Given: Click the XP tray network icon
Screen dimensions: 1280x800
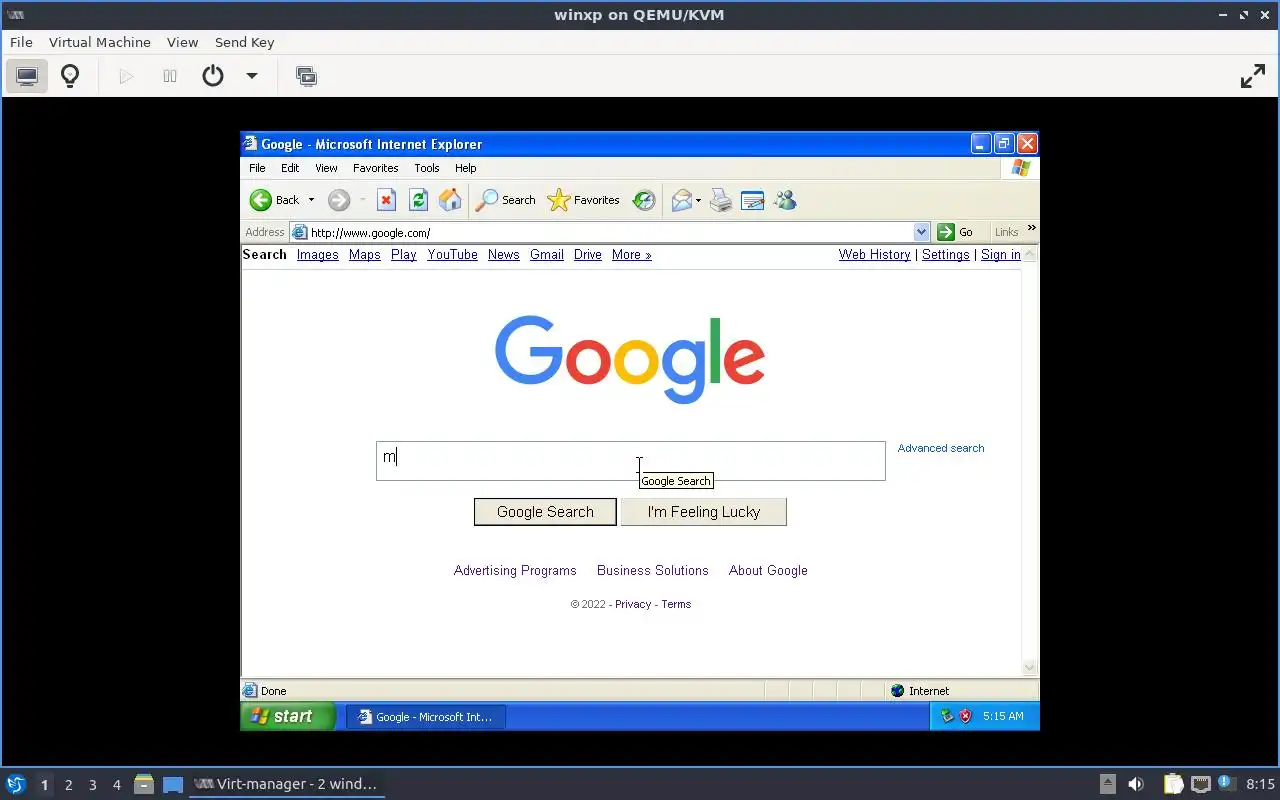Looking at the screenshot, I should pos(947,716).
